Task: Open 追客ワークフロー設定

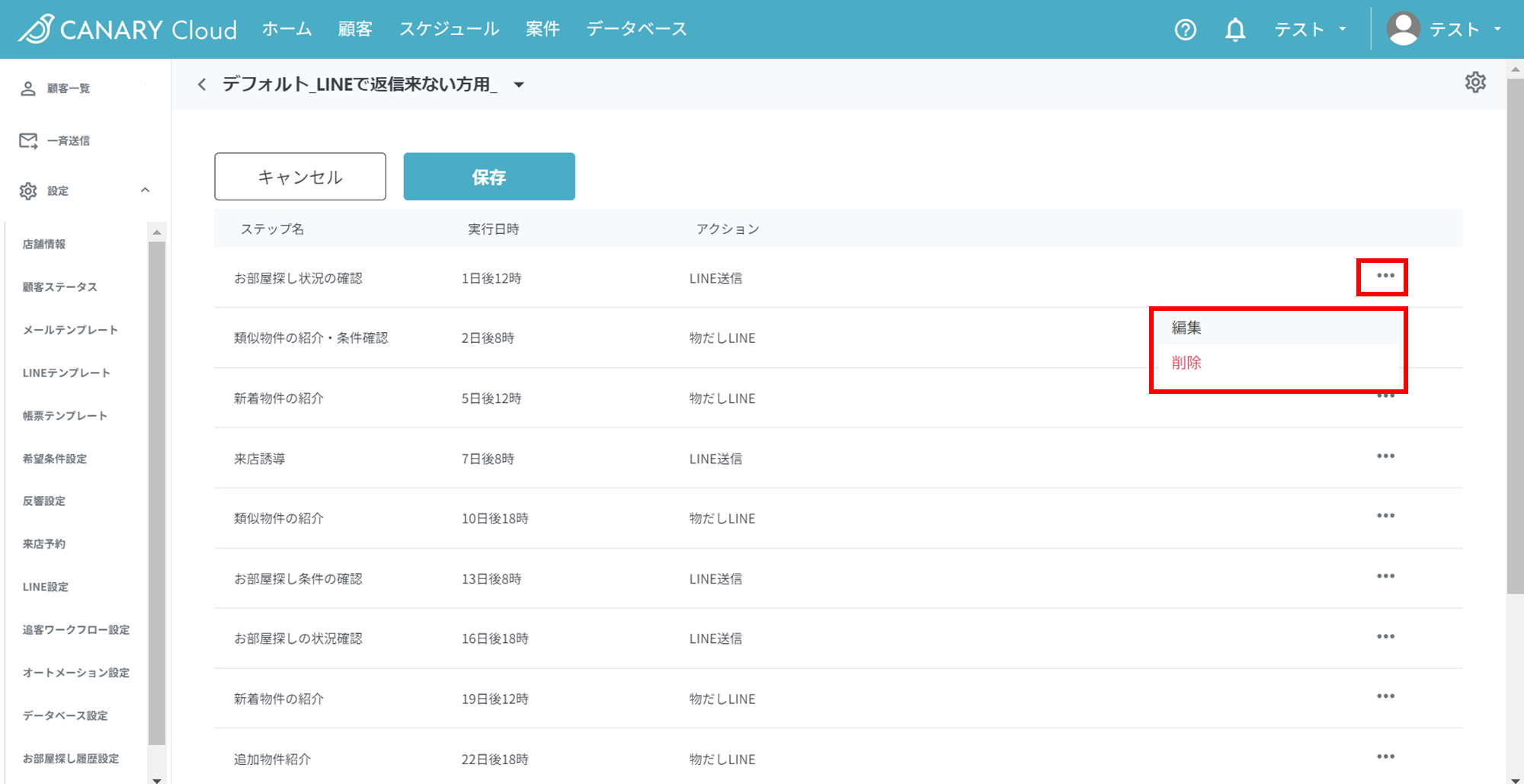Action: [x=76, y=630]
